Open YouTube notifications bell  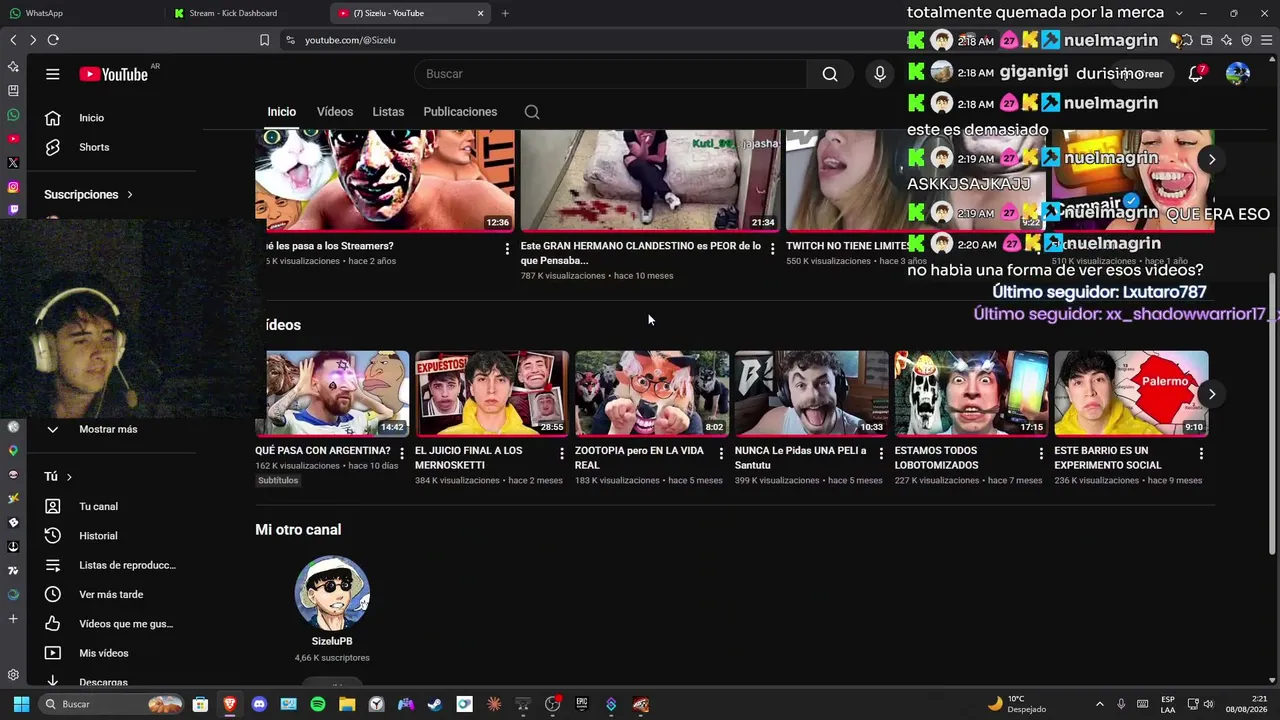1196,74
